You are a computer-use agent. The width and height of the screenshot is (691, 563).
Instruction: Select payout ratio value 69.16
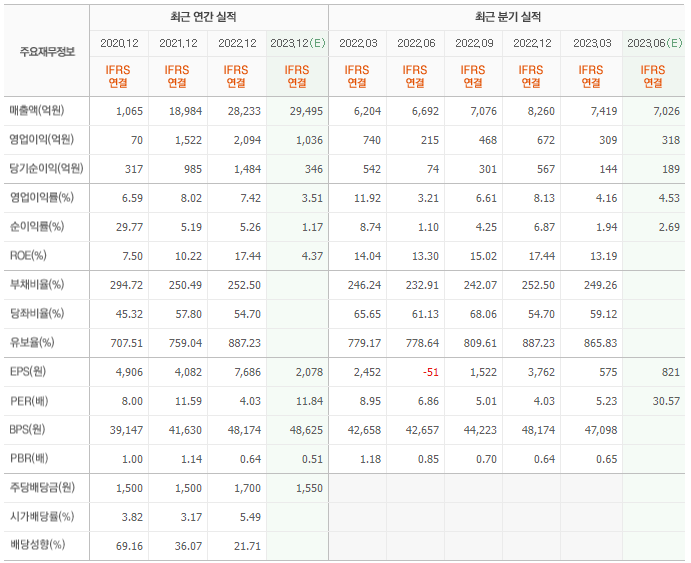click(129, 546)
